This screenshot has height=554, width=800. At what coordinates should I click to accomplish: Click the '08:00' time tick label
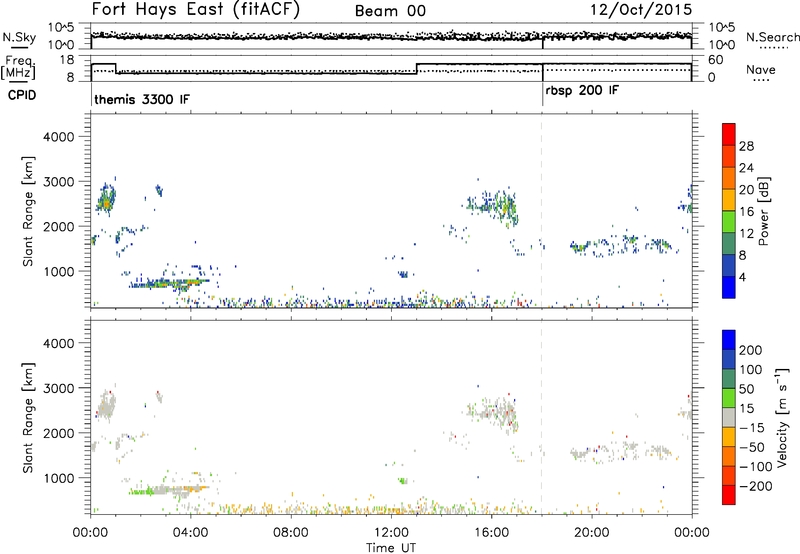point(291,533)
